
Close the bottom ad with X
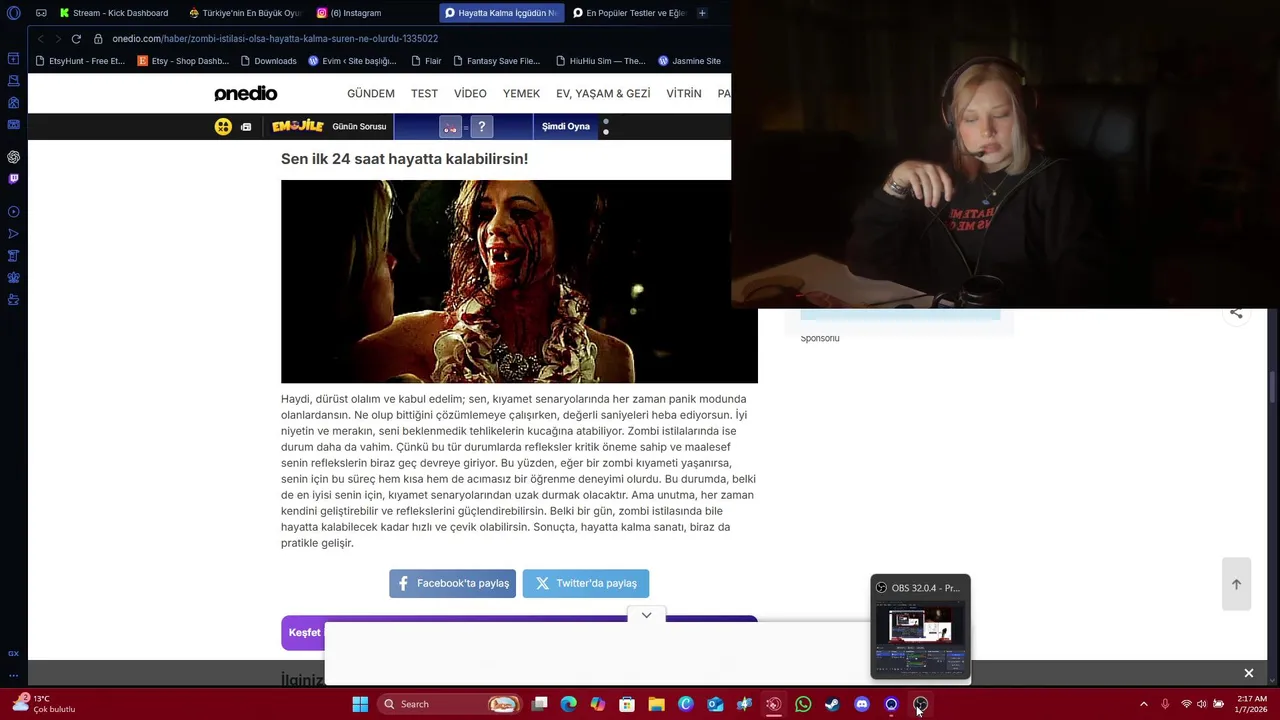coord(1248,673)
